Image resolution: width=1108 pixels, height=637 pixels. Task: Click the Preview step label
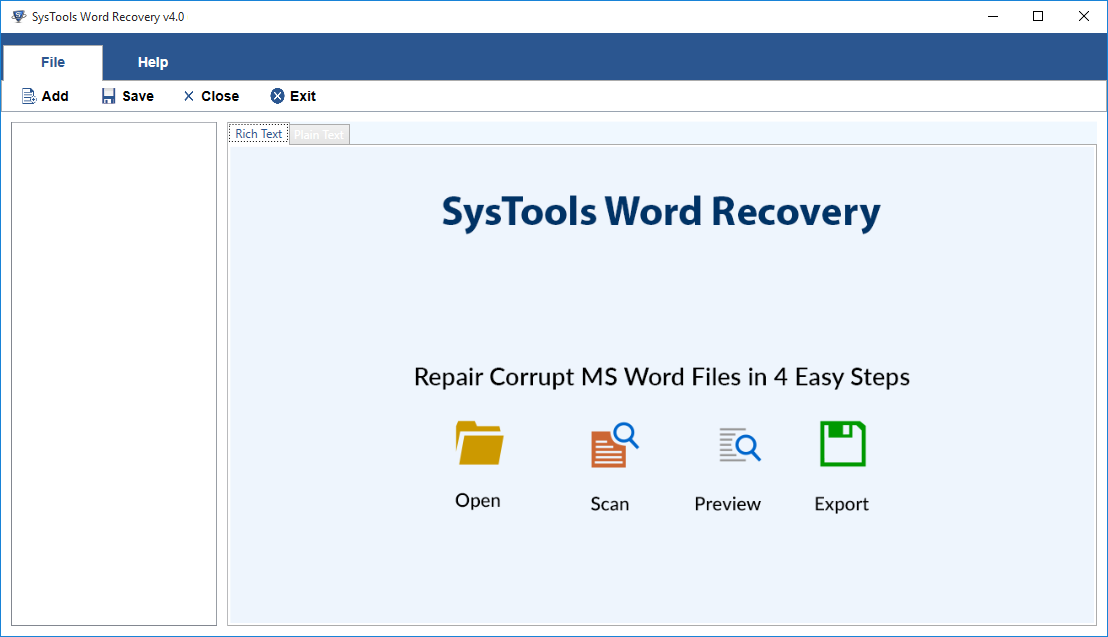pos(727,504)
